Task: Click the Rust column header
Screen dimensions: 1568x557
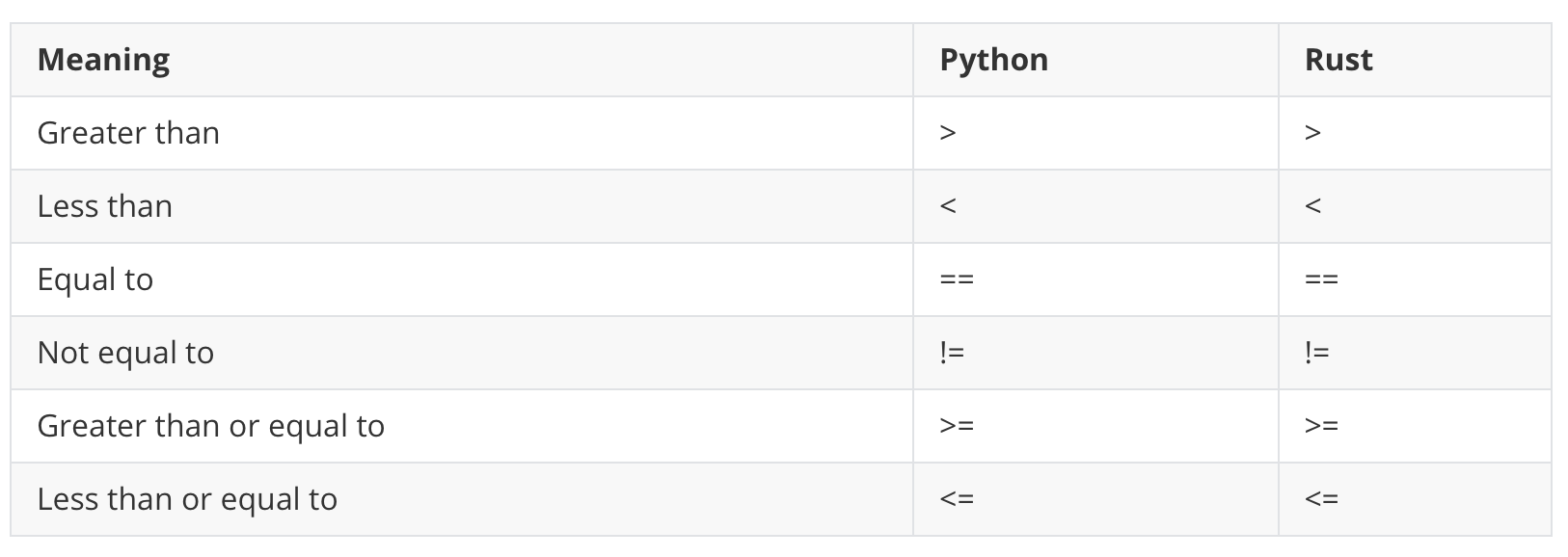Action: [1338, 60]
